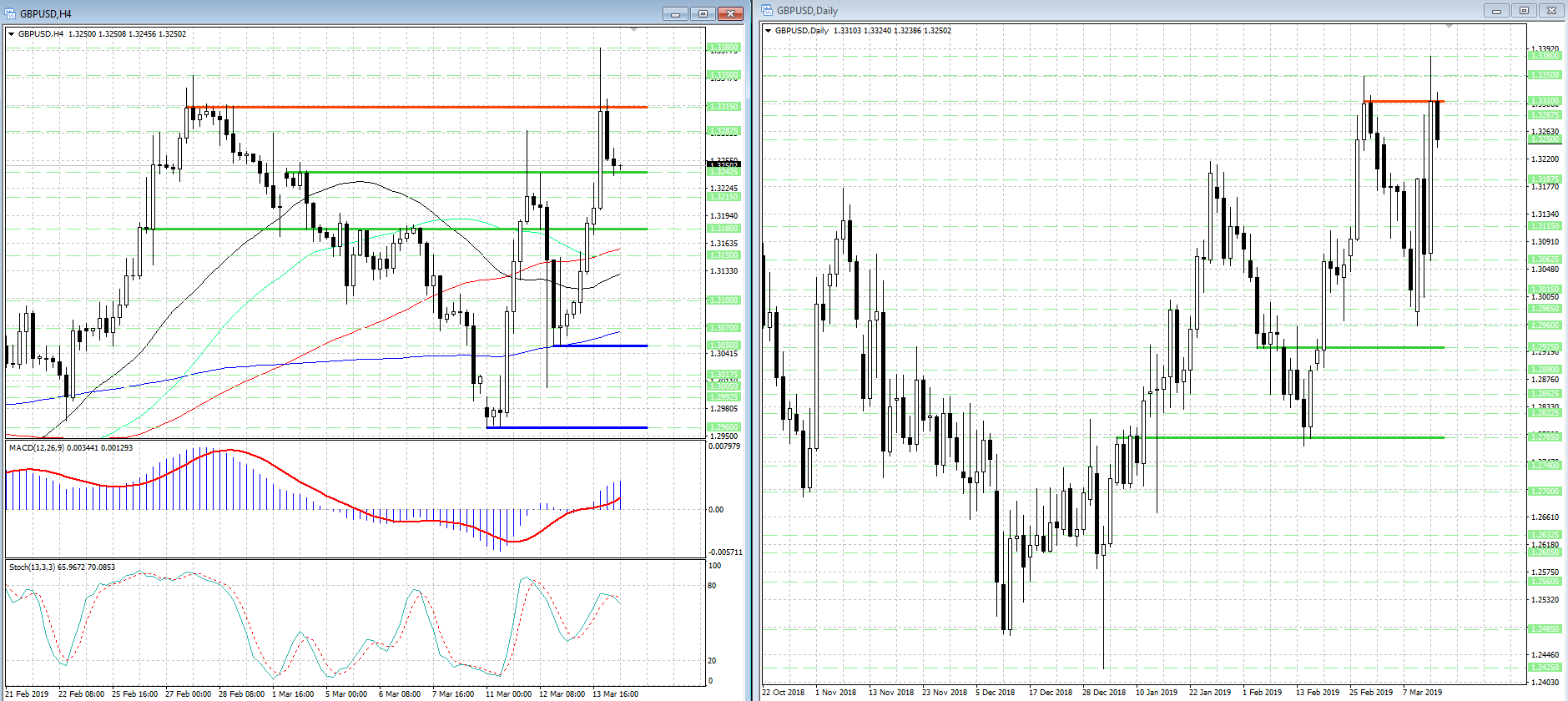This screenshot has height=701, width=1568.
Task: Click the GBPUSD,Daily window chart icon
Action: pyautogui.click(x=767, y=10)
